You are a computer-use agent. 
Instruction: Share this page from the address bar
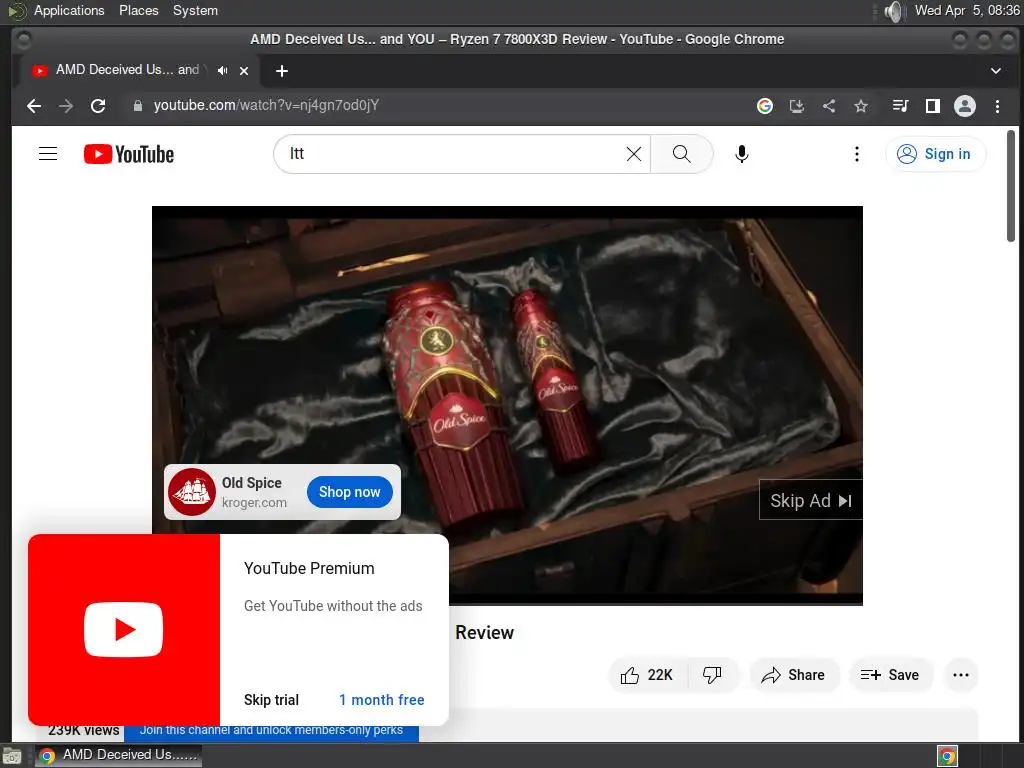(x=829, y=106)
